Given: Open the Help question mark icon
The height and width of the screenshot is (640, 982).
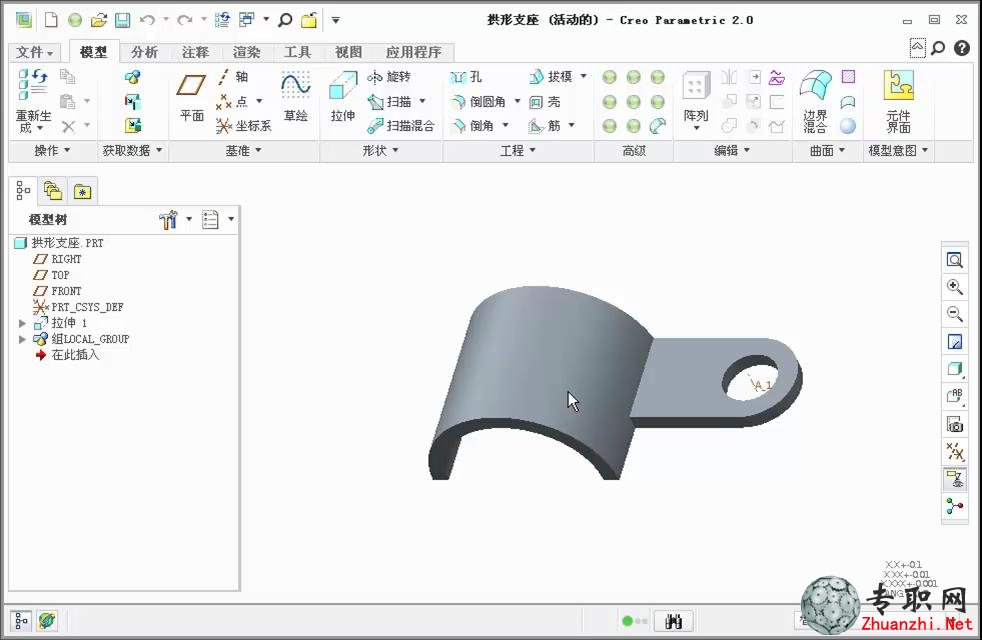Looking at the screenshot, I should click(x=961, y=48).
